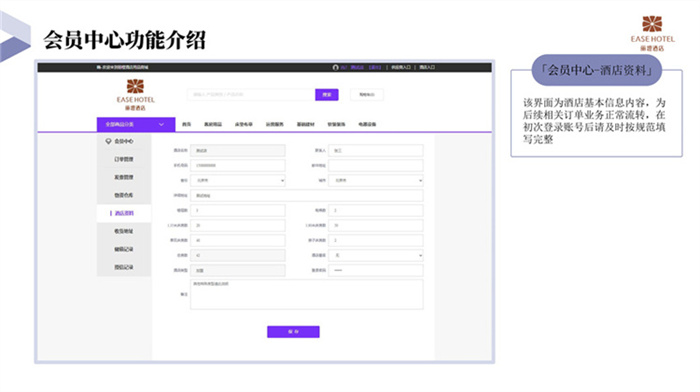700x392 pixels.
Task: Open 收货地址 in the left sidebar
Action: pos(124,231)
